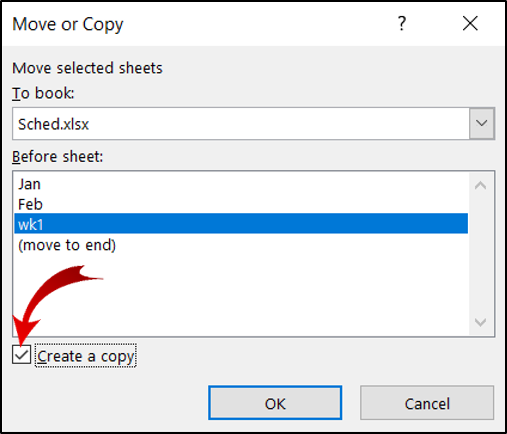The image size is (507, 434).
Task: Click the To book label
Action: click(x=43, y=93)
